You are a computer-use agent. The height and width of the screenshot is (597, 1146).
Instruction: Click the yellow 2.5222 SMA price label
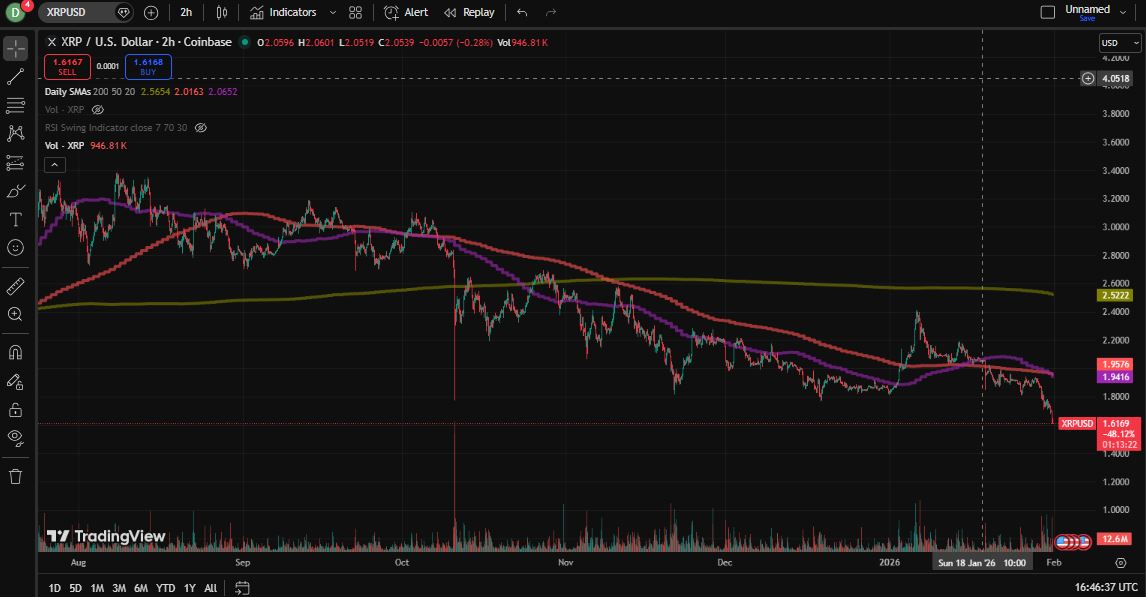[1115, 295]
